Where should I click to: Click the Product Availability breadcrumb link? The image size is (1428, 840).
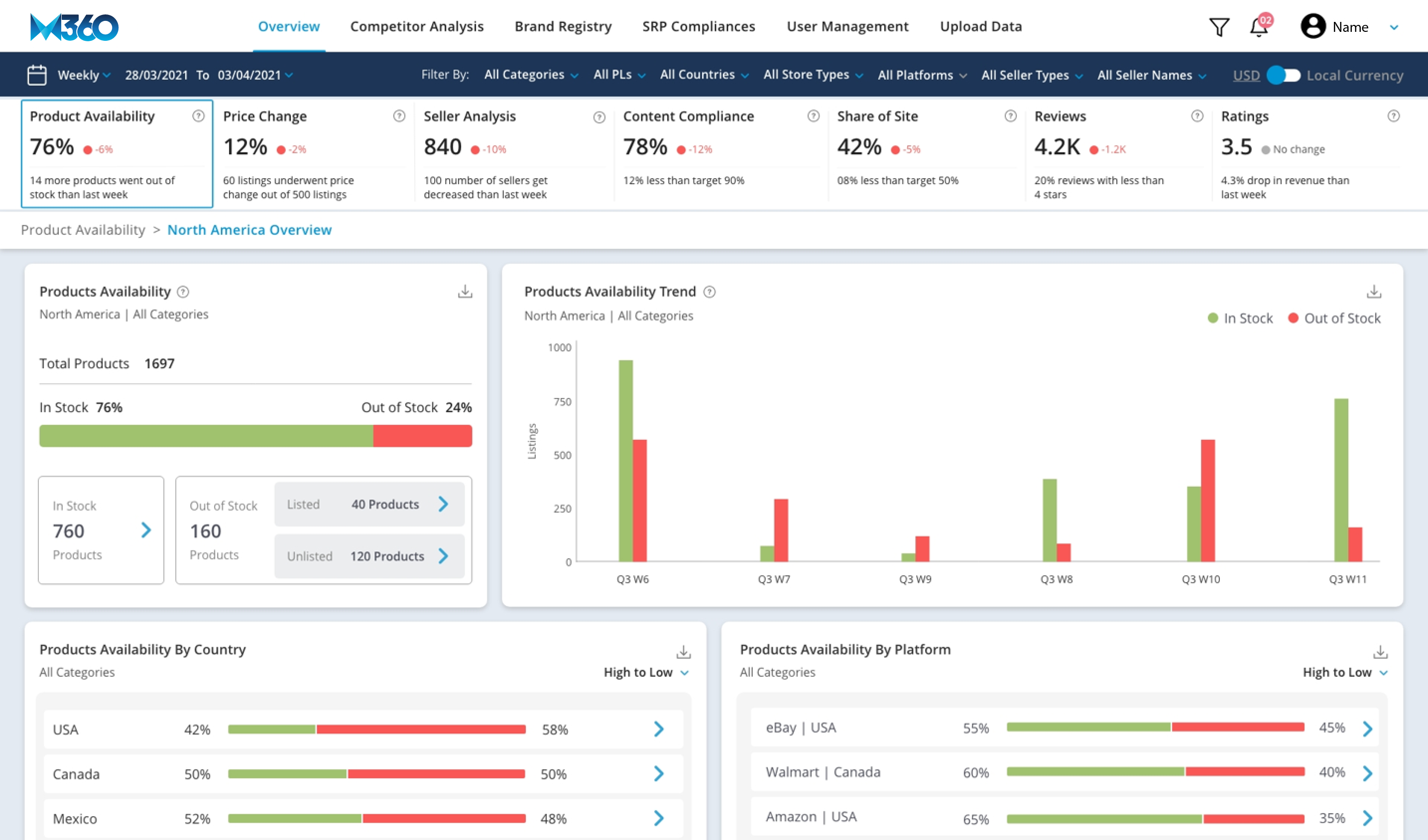83,230
